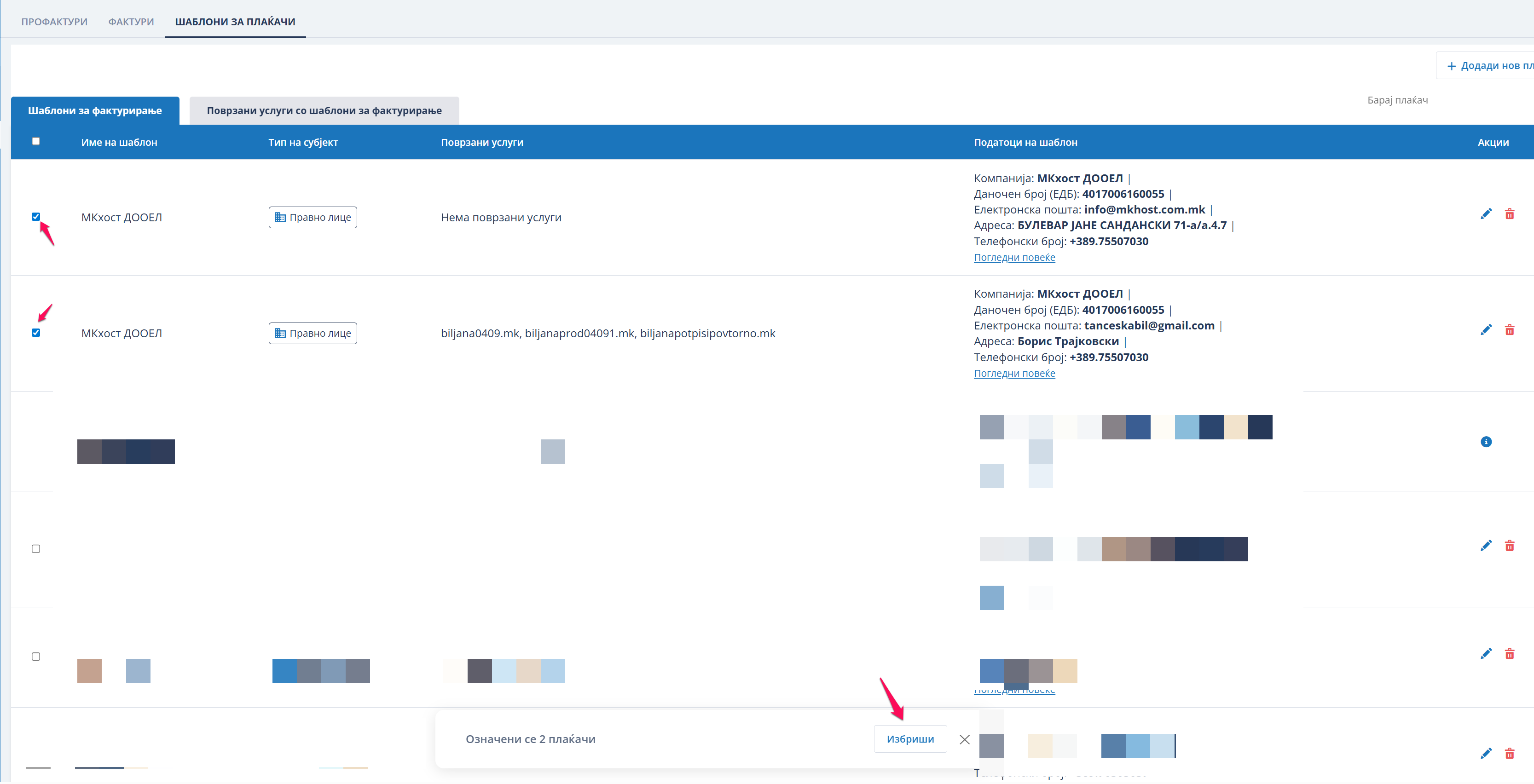Delete the template linked to biljana0409.mk (trash icon)
The height and width of the screenshot is (784, 1534).
(x=1509, y=330)
